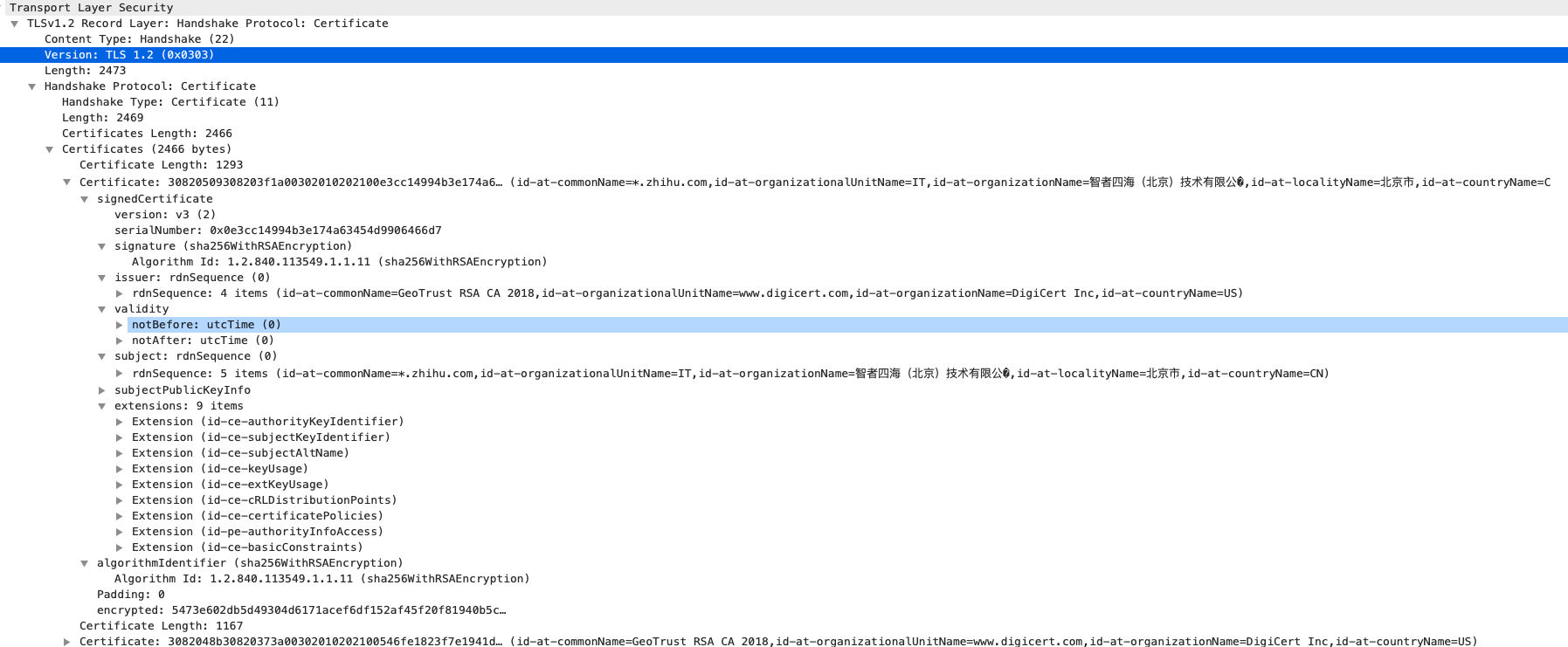Expand the id-ce-subjectAltName extension
The image size is (1568, 647).
[x=119, y=453]
